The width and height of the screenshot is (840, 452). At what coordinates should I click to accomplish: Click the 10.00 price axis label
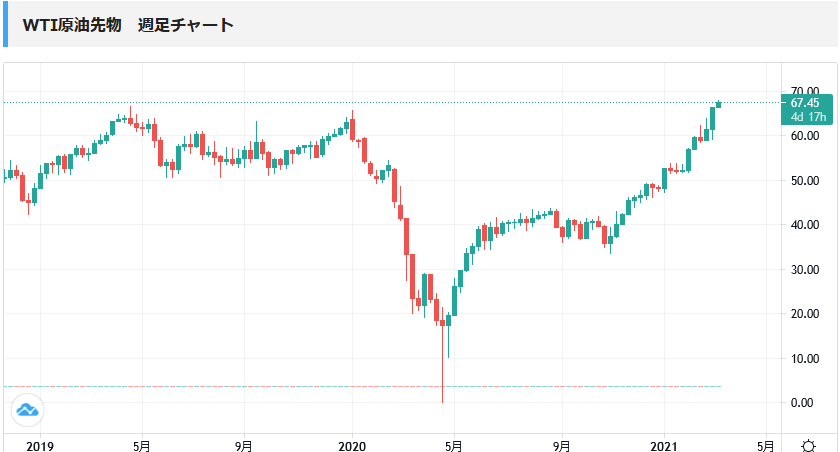(x=805, y=358)
